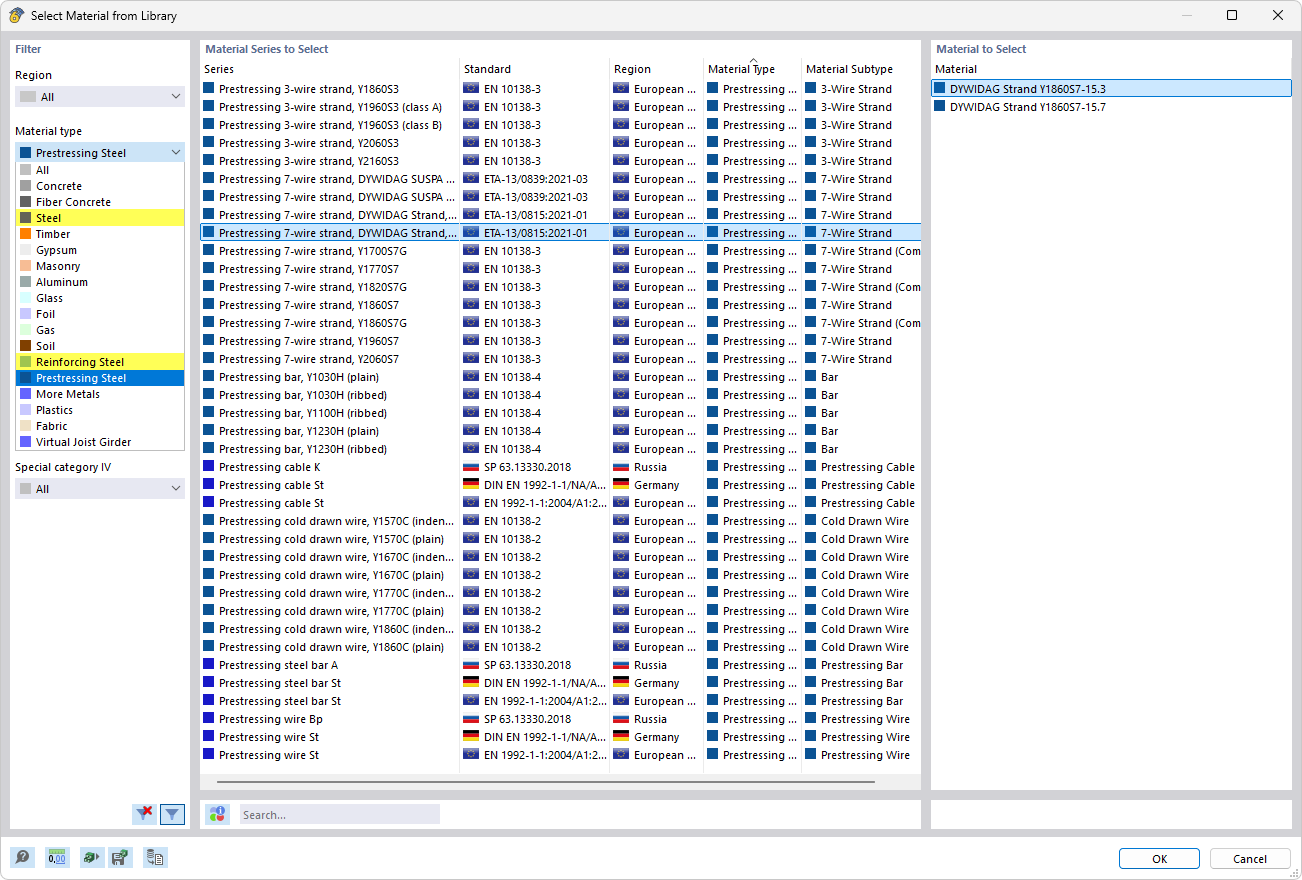Screen dimensions: 1302x880
Task: Enable the Reinforcing Steel filter
Action: [99, 361]
